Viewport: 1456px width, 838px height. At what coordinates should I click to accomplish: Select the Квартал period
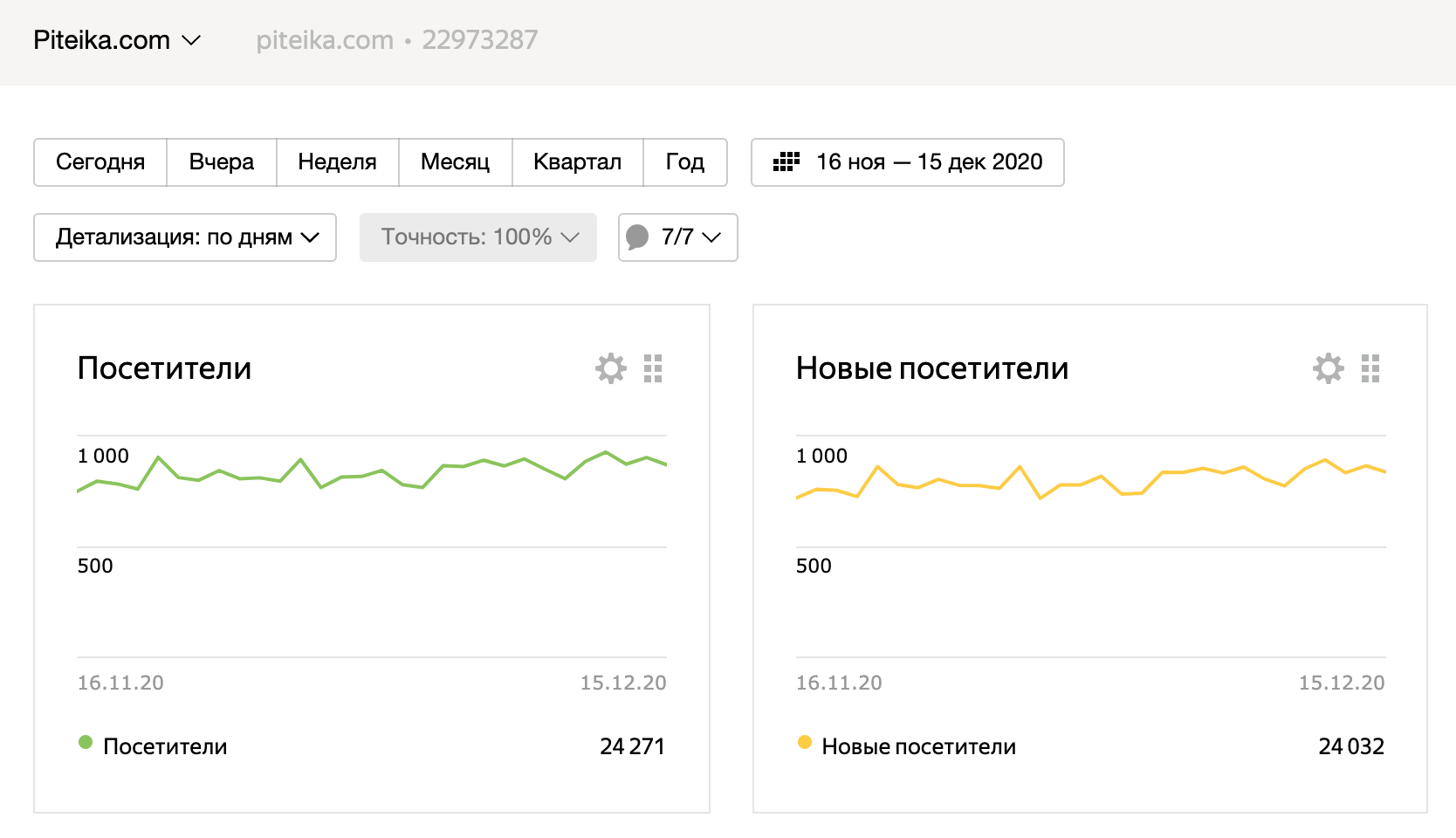(577, 162)
